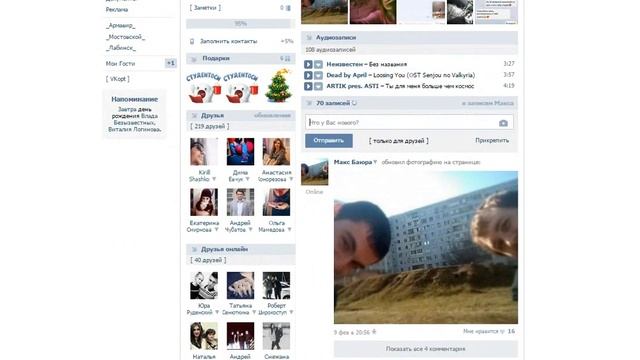Open Татьяна's online friend avatar

tap(240, 286)
